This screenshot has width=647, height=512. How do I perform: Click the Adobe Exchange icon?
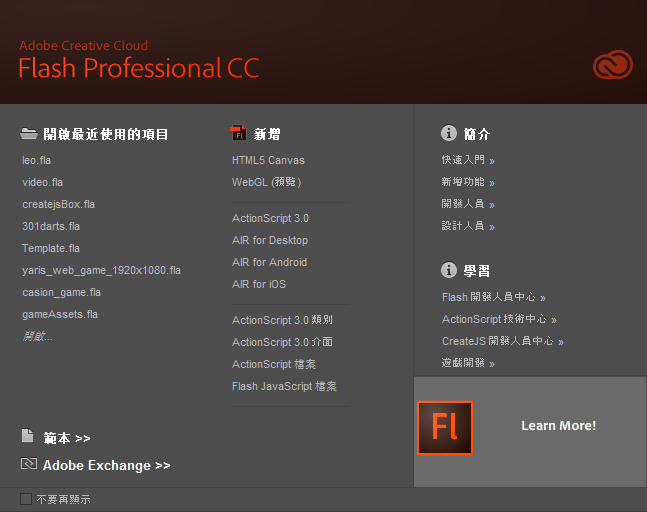(29, 464)
